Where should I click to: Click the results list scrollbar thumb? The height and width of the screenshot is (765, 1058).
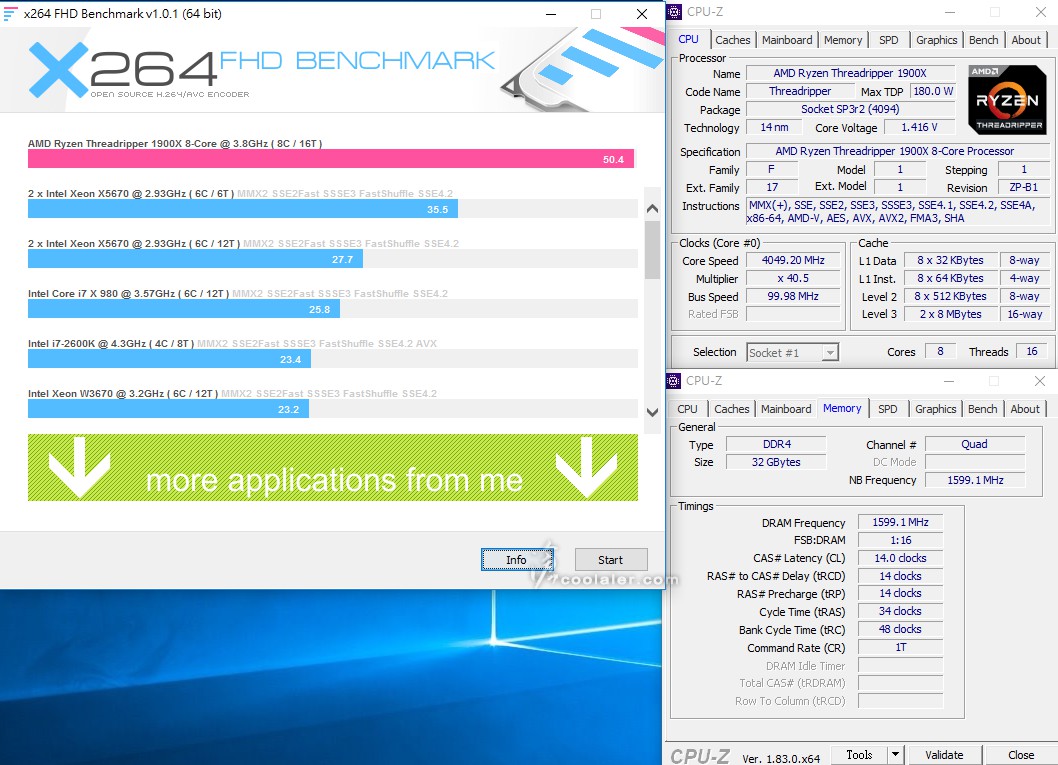click(x=652, y=250)
